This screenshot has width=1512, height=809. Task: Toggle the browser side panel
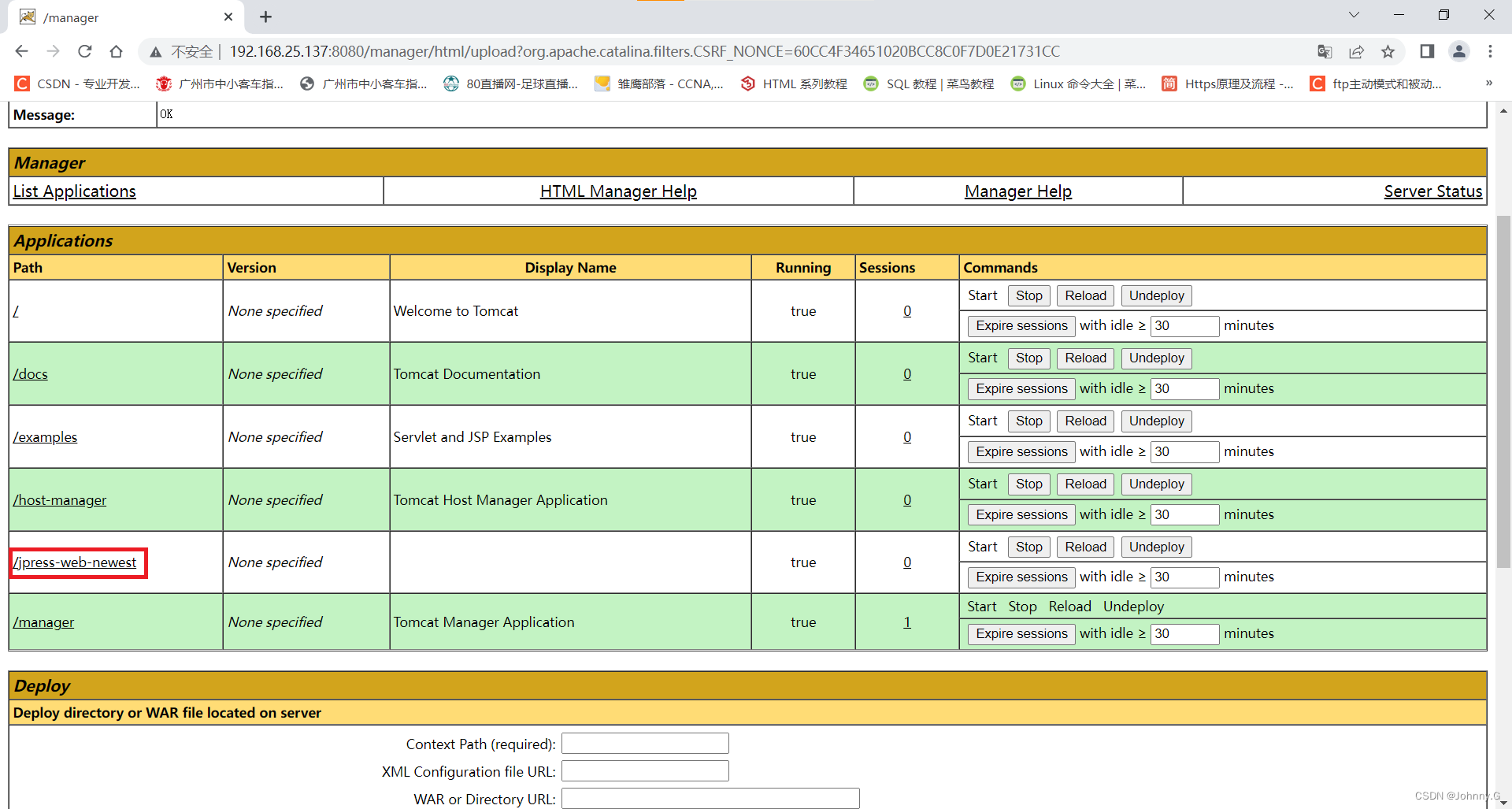(1427, 51)
